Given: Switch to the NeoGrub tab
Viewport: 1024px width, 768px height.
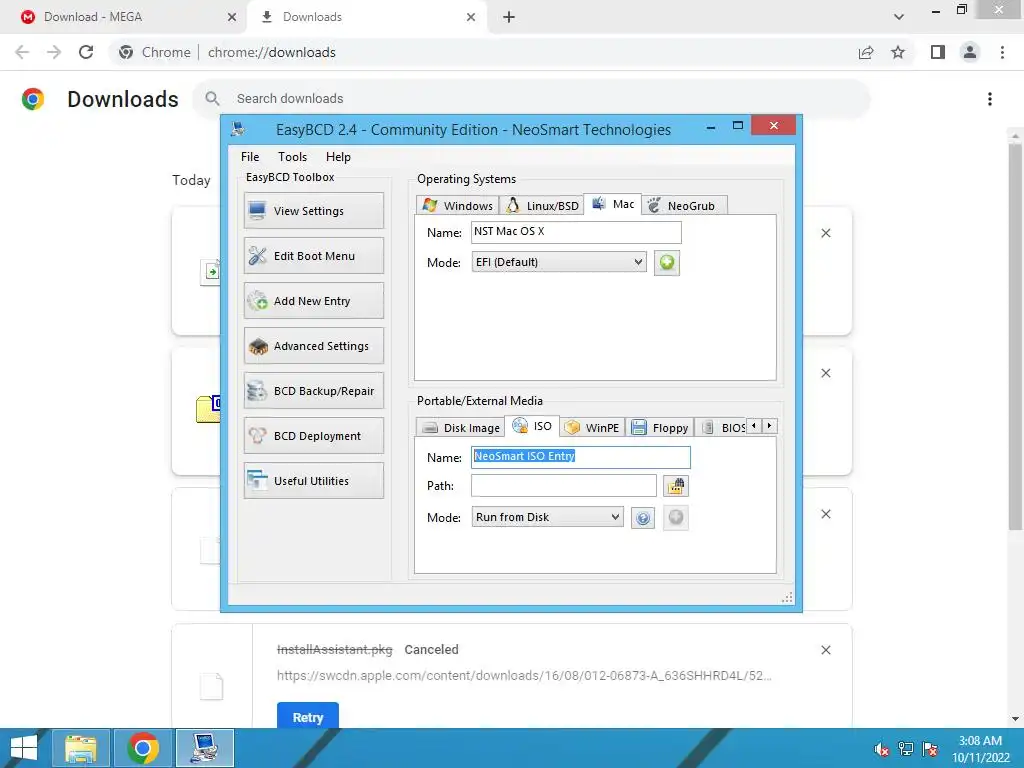Looking at the screenshot, I should pyautogui.click(x=684, y=205).
